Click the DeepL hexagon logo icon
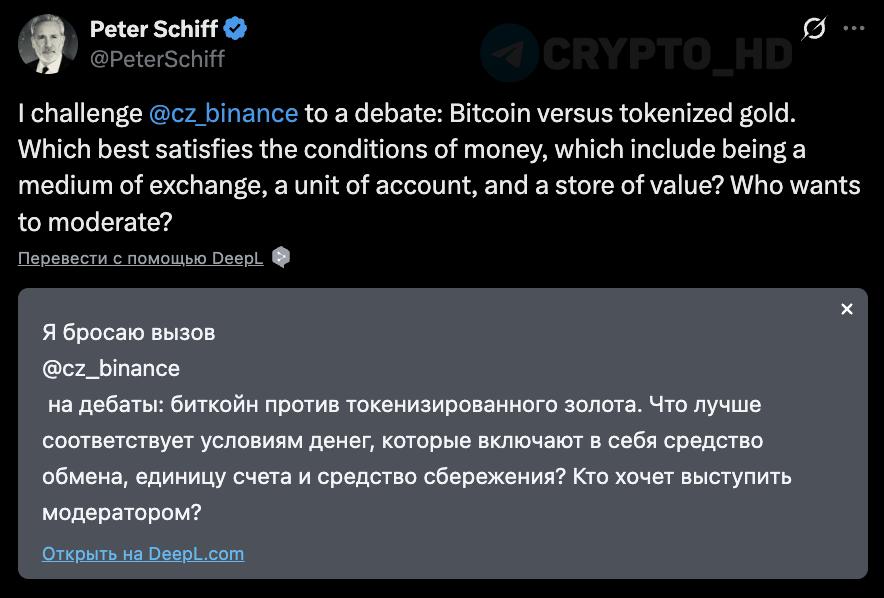Image resolution: width=884 pixels, height=598 pixels. tap(281, 258)
